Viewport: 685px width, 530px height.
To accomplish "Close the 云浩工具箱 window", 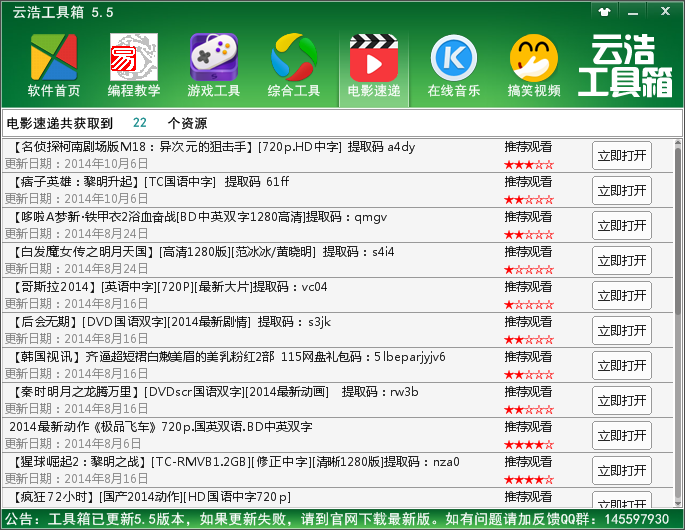I will point(665,11).
